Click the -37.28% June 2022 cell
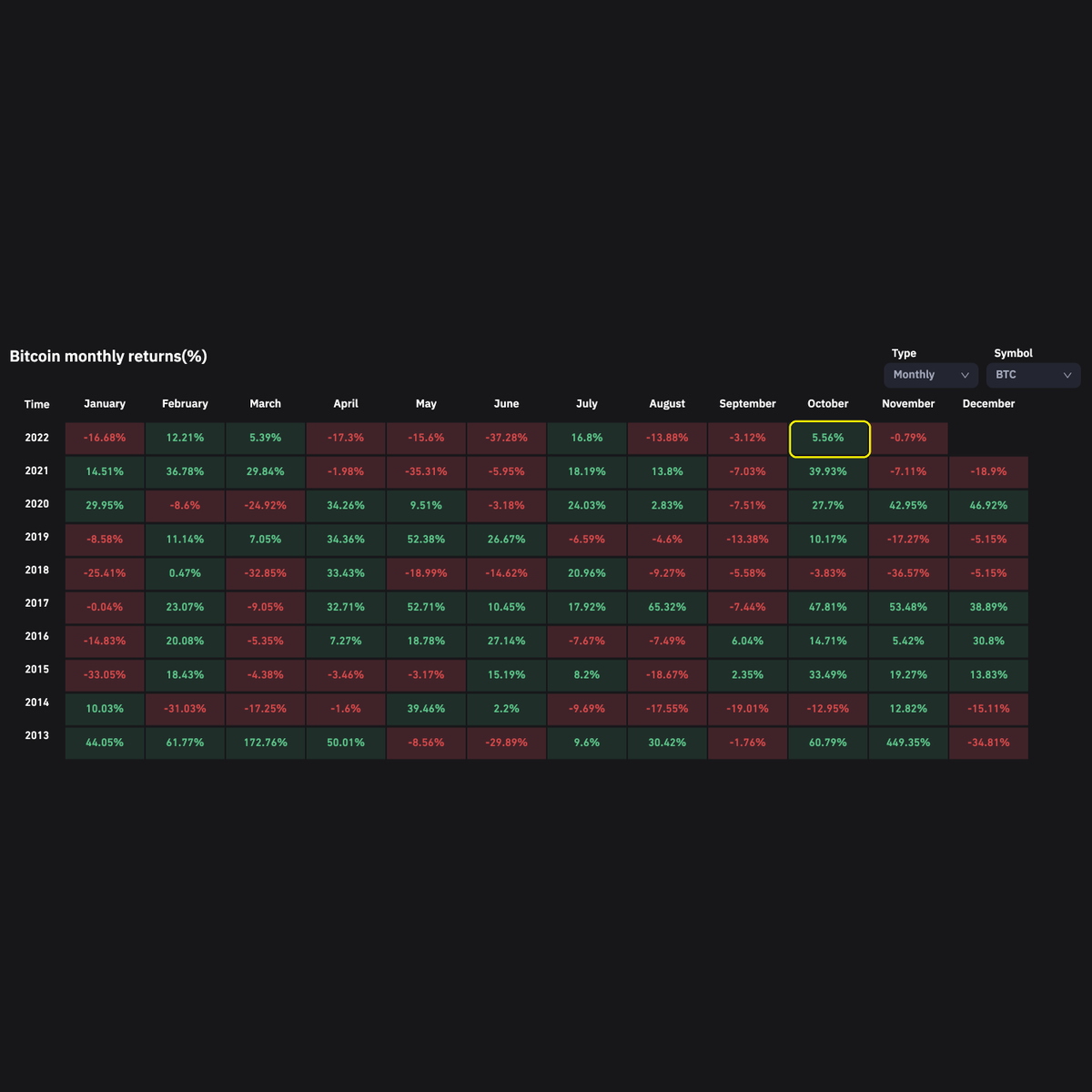 507,439
